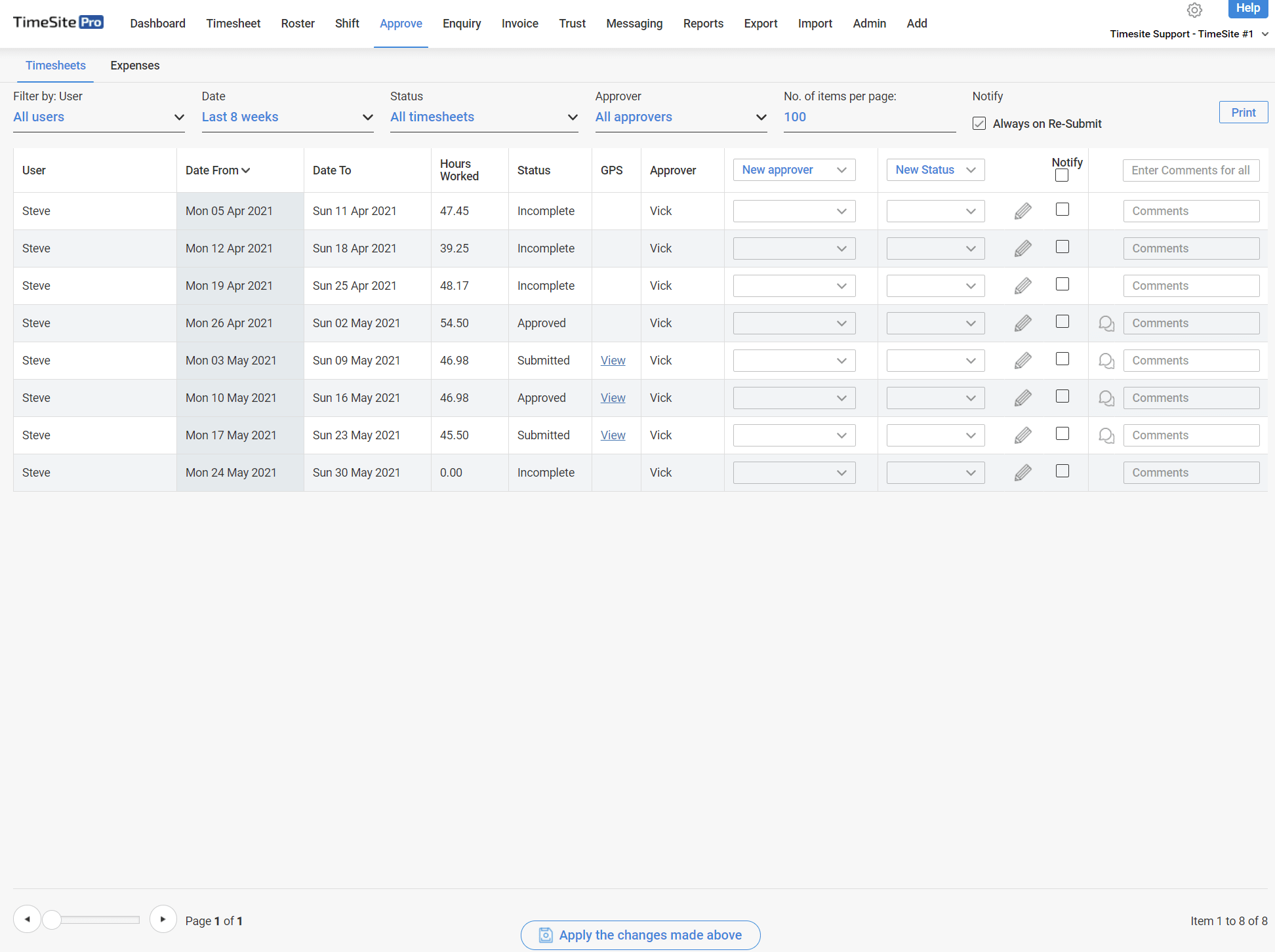Sort by Date From column arrow

246,170
